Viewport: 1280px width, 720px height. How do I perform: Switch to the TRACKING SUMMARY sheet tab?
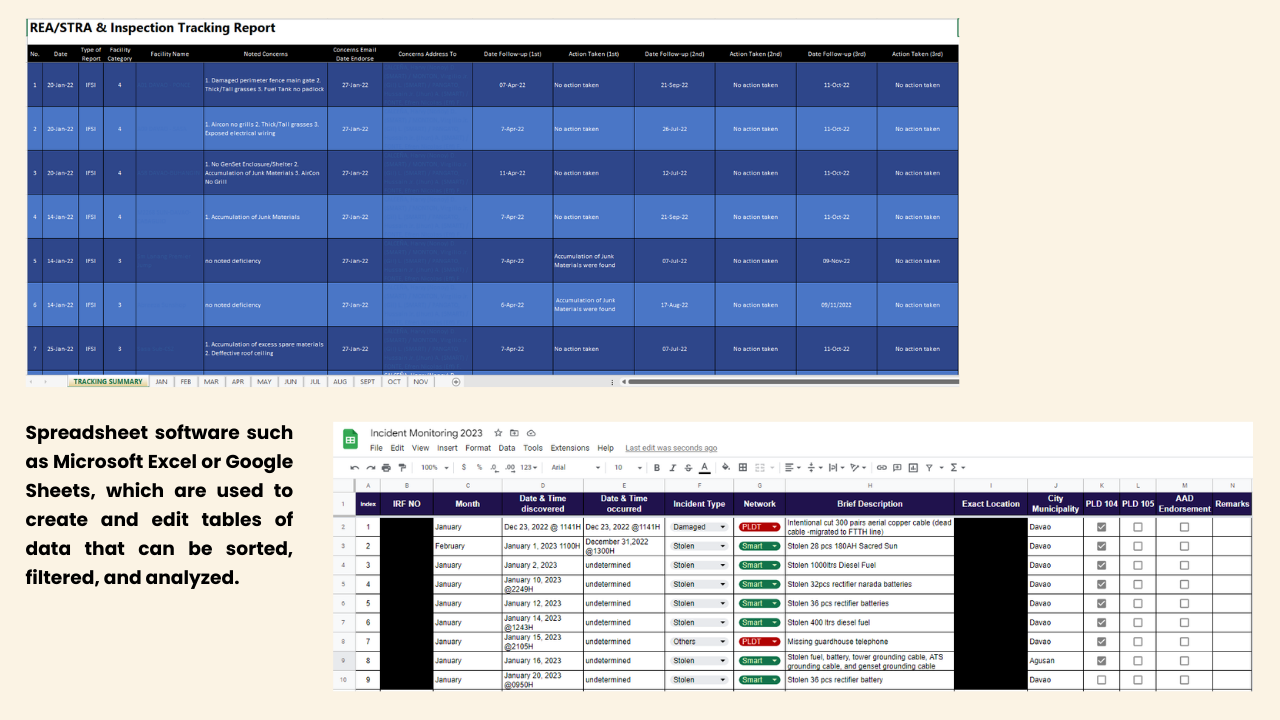tap(108, 381)
